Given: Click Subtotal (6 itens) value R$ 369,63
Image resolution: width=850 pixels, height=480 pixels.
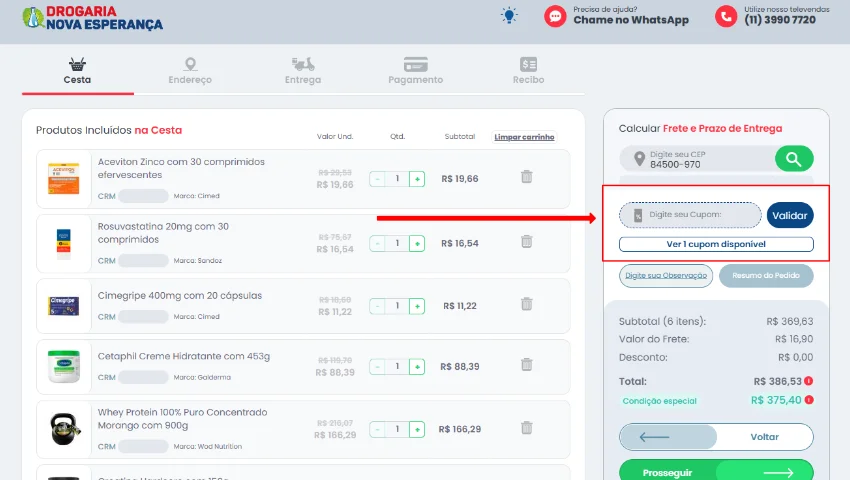Looking at the screenshot, I should click(x=790, y=322).
